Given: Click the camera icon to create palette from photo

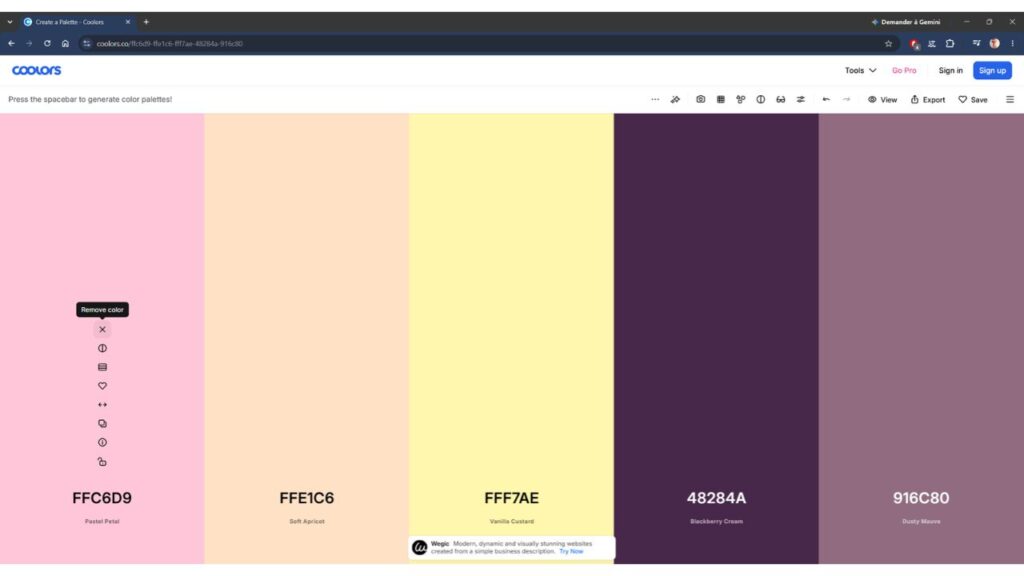Looking at the screenshot, I should [x=700, y=99].
